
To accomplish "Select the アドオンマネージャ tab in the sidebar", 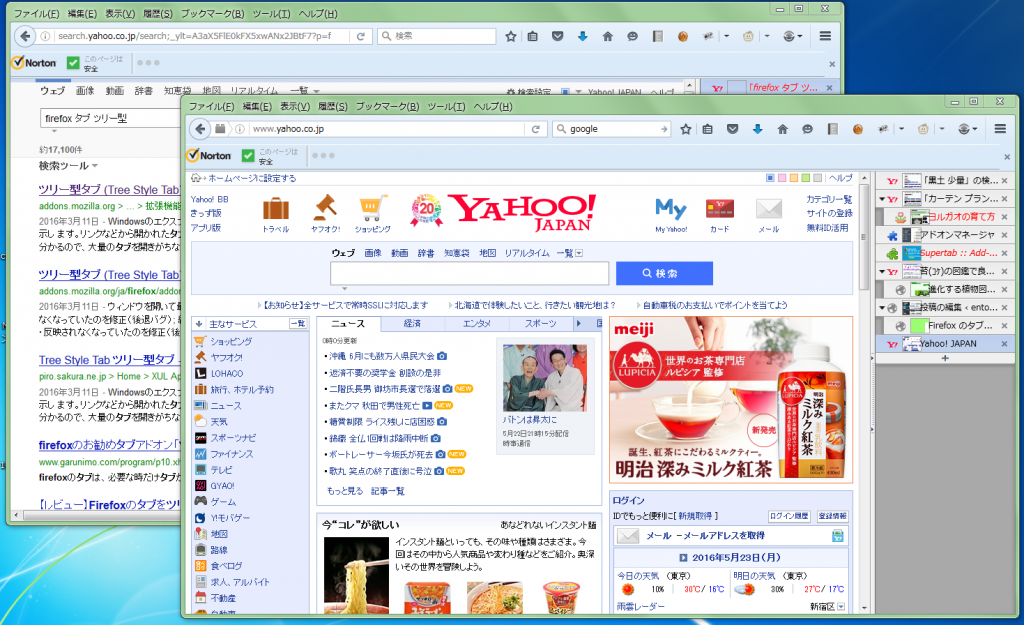I will tap(944, 235).
